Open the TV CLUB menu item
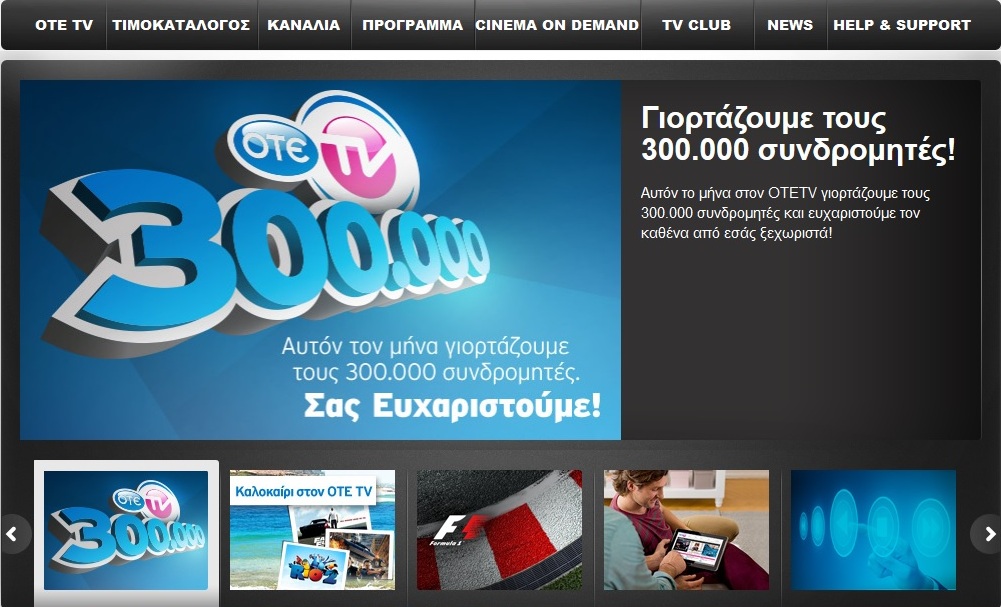The height and width of the screenshot is (607, 1001). pos(696,26)
